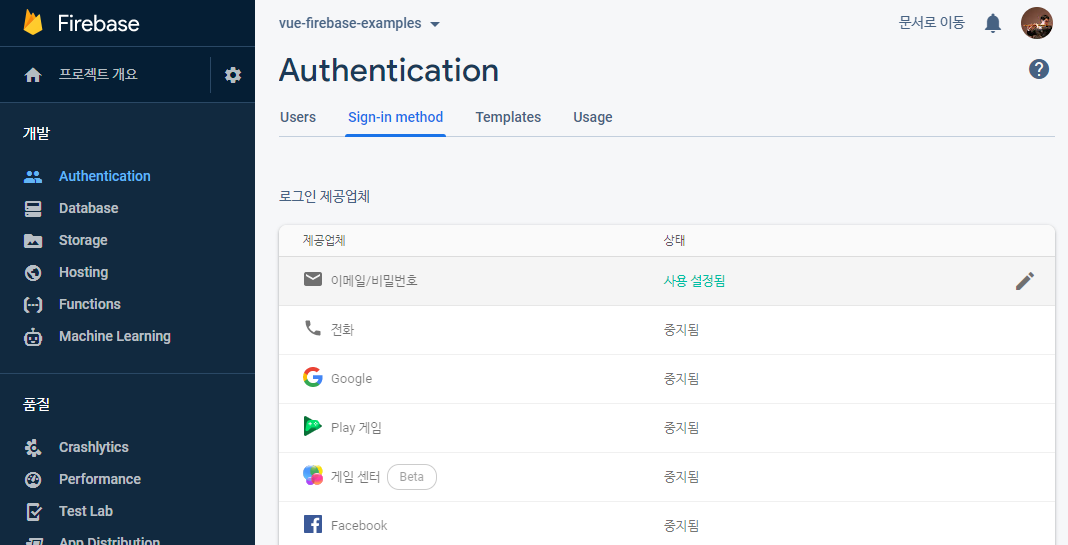Click 중지됨 status in 게임 센터 row
This screenshot has height=545, width=1068.
(x=681, y=477)
